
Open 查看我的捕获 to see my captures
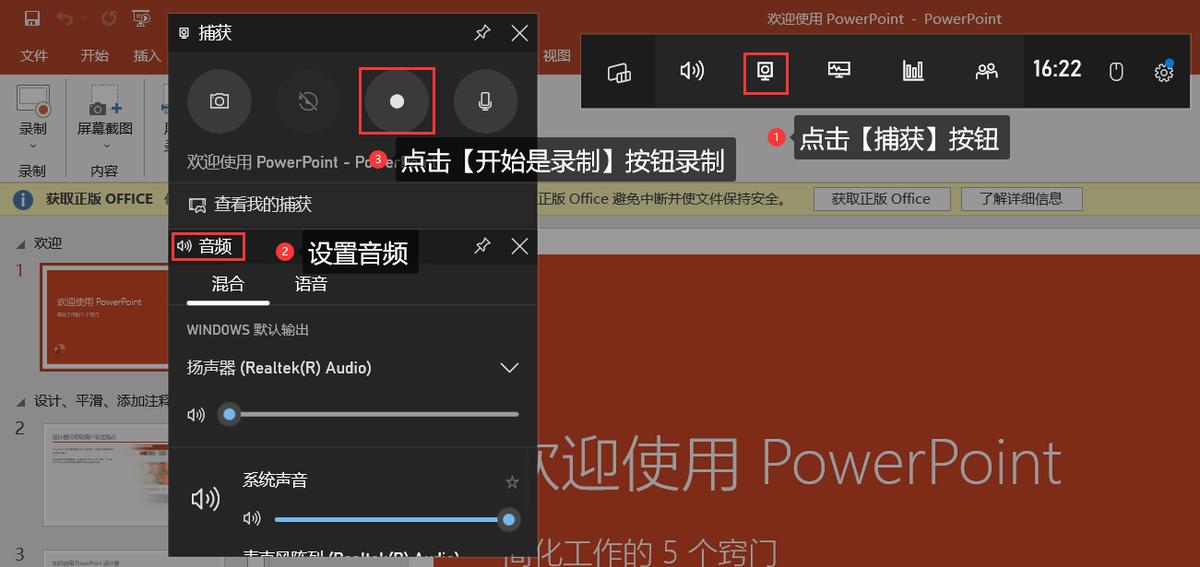point(250,204)
